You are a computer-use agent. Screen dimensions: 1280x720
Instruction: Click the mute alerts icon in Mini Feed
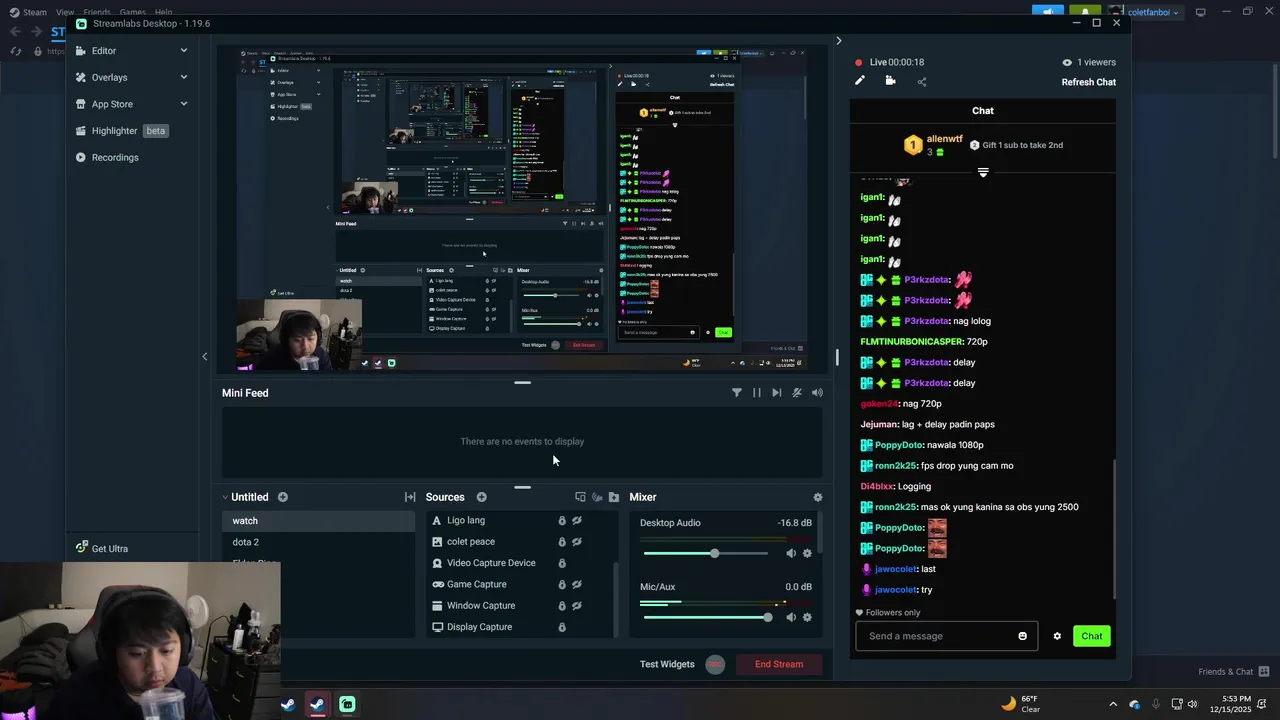click(797, 393)
